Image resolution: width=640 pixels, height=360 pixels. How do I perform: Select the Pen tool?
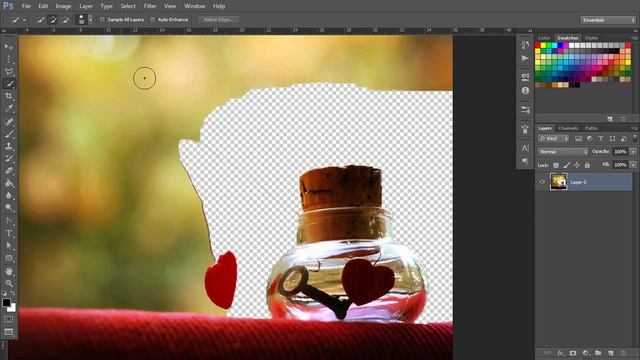9,221
